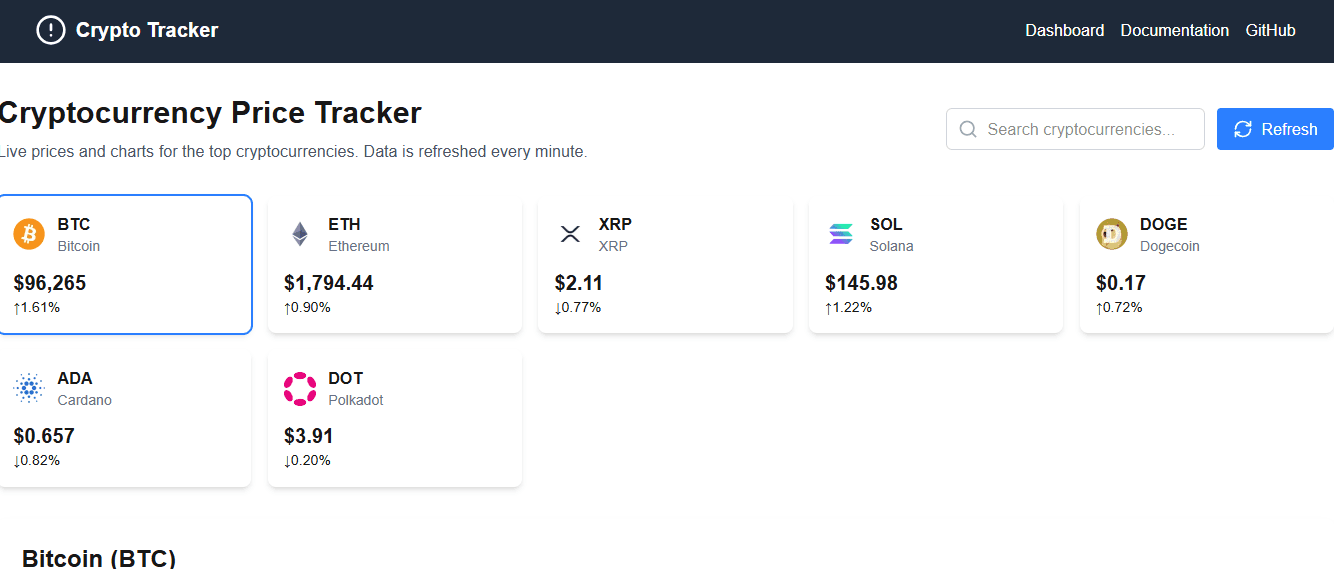Image resolution: width=1334 pixels, height=569 pixels.
Task: Open the Documentation nav link
Action: [x=1175, y=30]
